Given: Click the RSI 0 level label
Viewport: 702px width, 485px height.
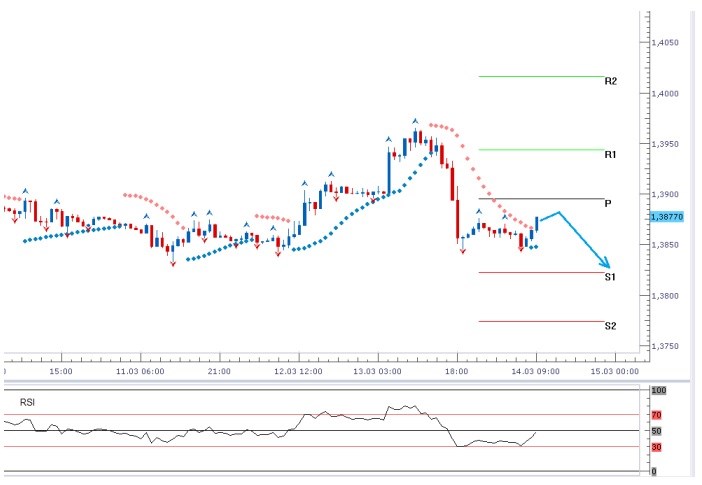Looking at the screenshot, I should tap(654, 471).
